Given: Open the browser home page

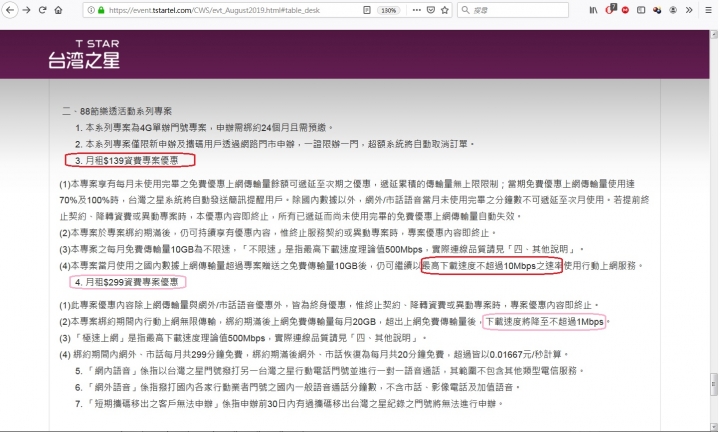Looking at the screenshot, I should [x=58, y=10].
